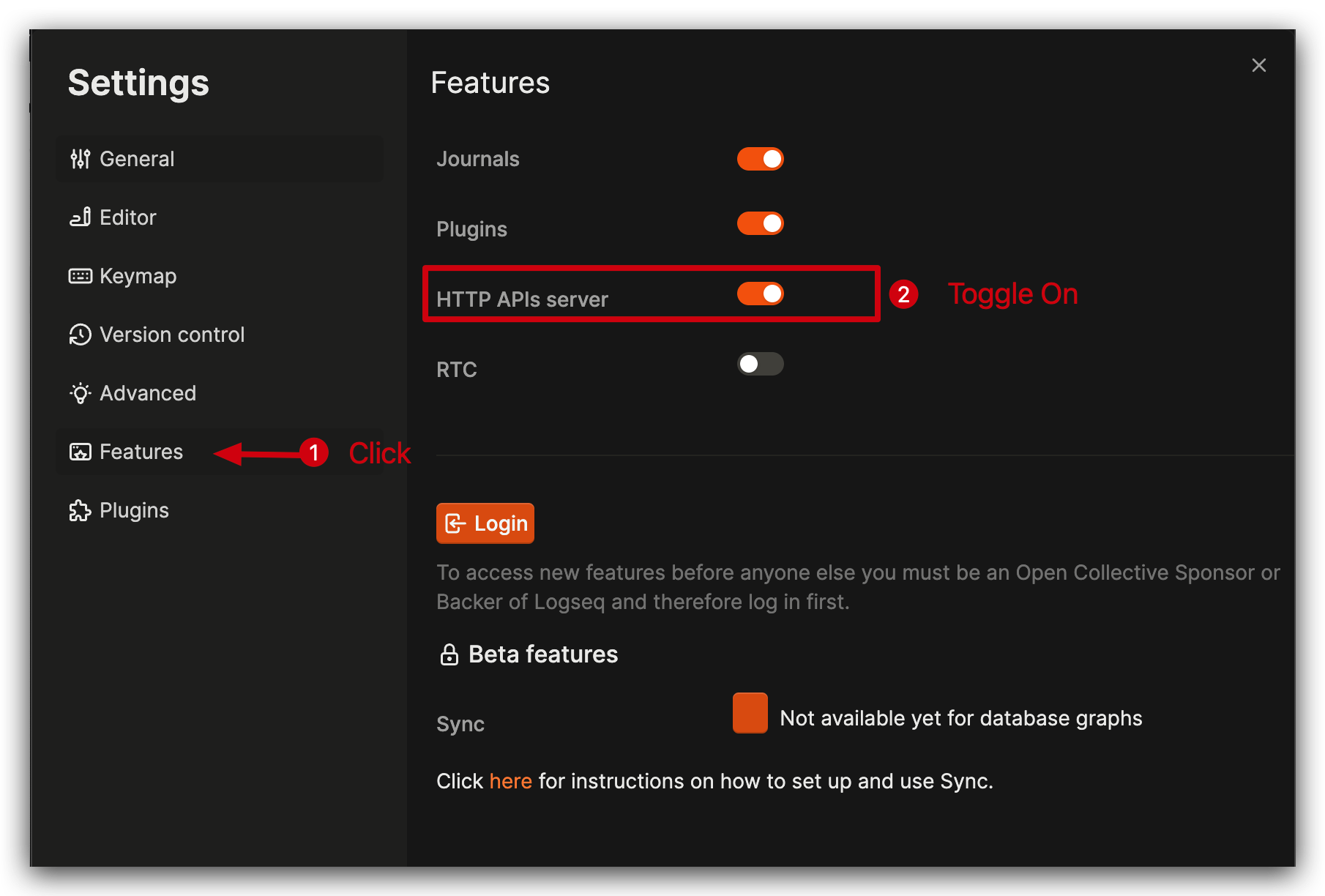Select the Version control clock icon
The width and height of the screenshot is (1325, 896).
[x=81, y=335]
